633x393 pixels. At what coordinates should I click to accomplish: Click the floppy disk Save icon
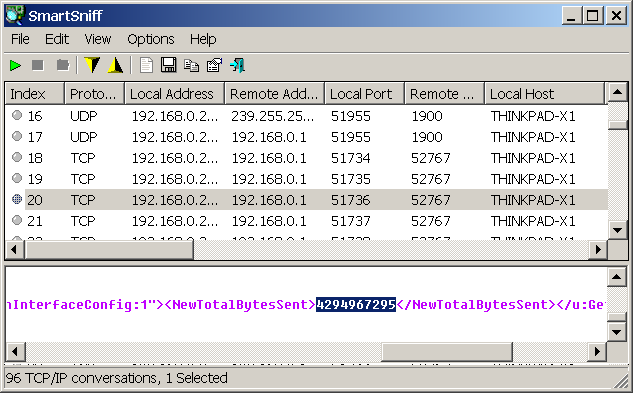coord(169,65)
